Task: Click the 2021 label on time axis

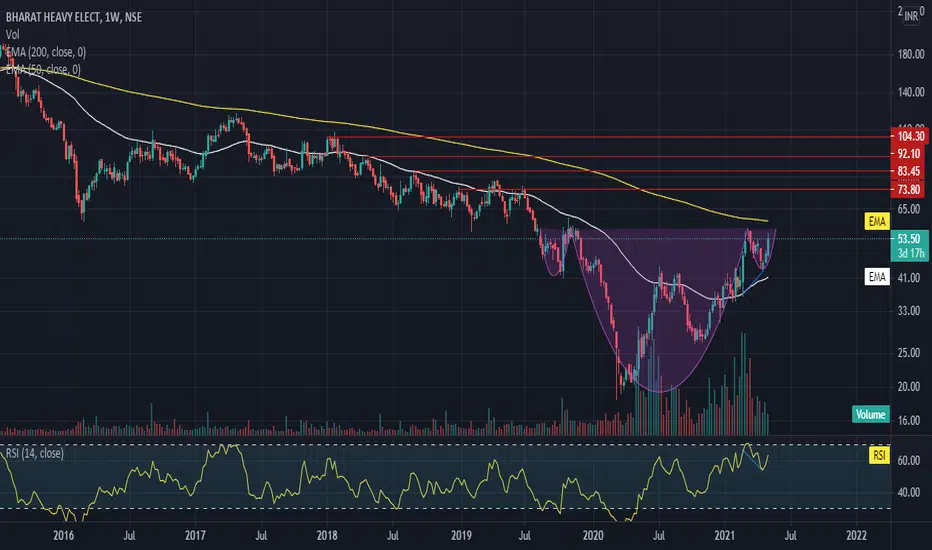Action: pos(725,536)
